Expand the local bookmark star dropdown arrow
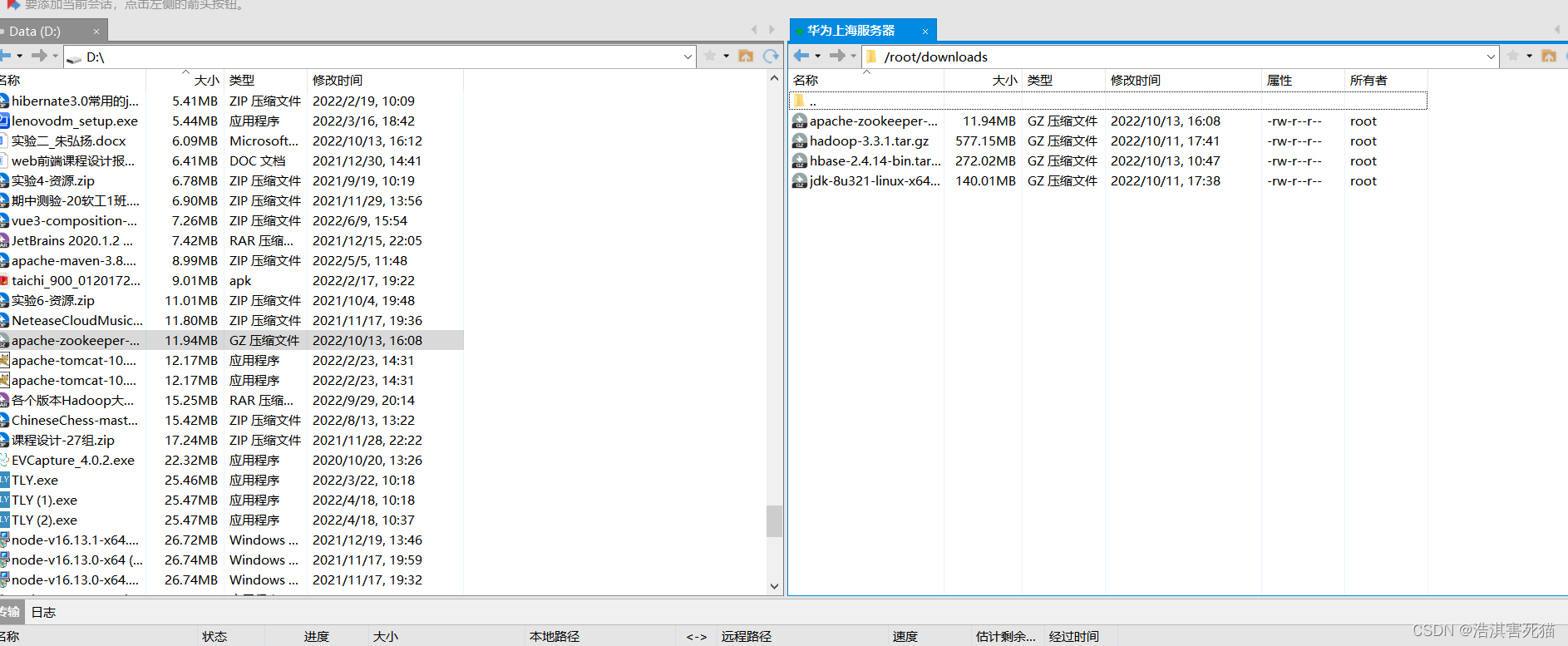 coord(726,57)
